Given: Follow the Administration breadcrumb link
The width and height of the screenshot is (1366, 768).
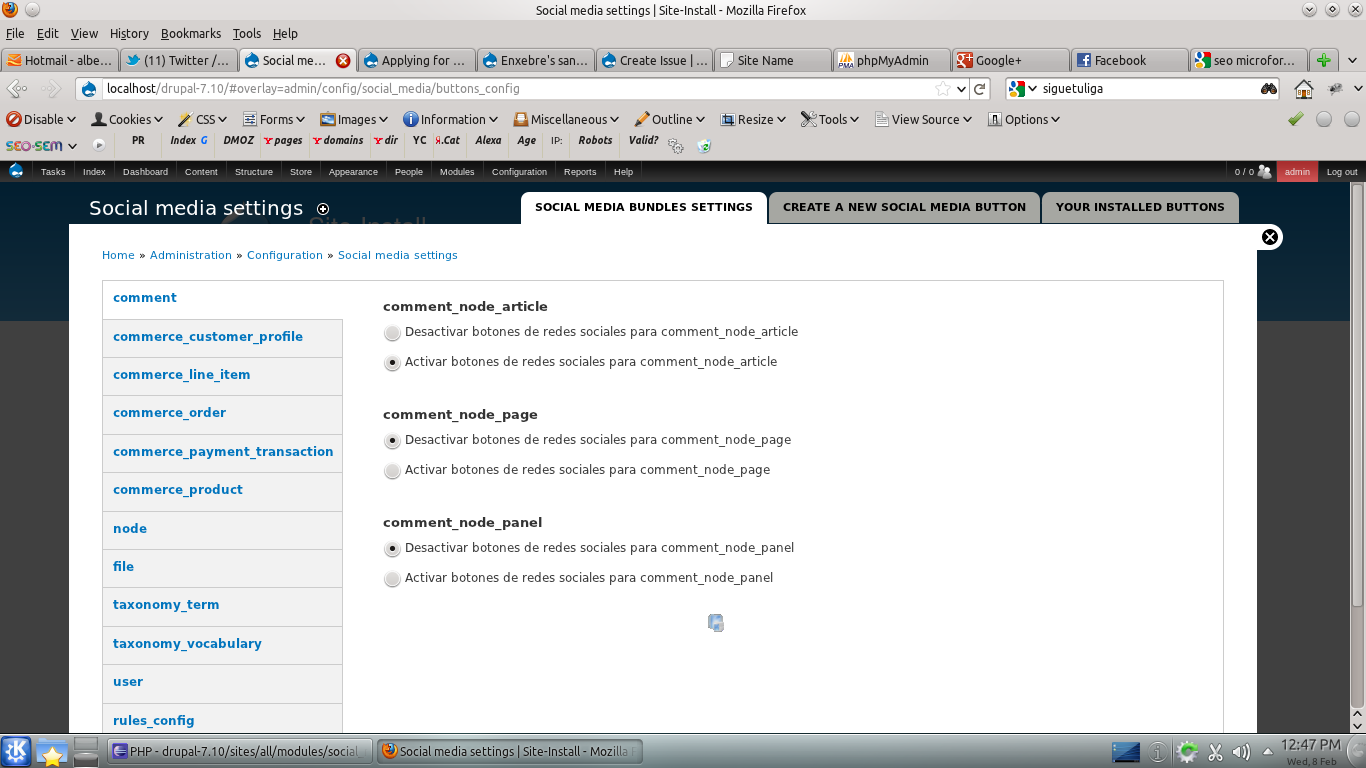Looking at the screenshot, I should coord(191,256).
